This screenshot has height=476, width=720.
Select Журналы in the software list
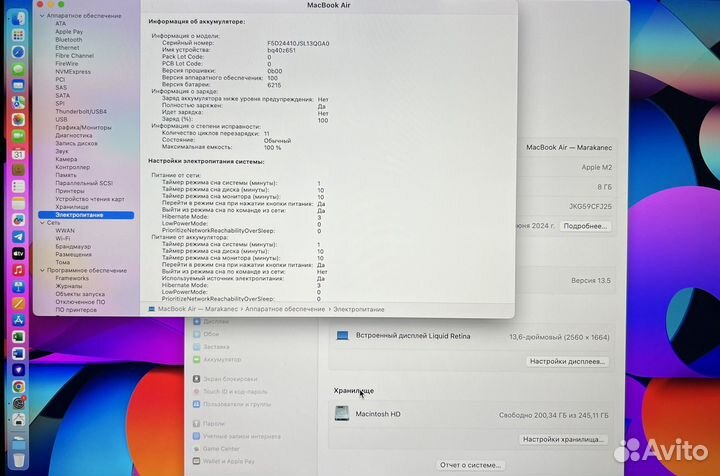(68, 286)
